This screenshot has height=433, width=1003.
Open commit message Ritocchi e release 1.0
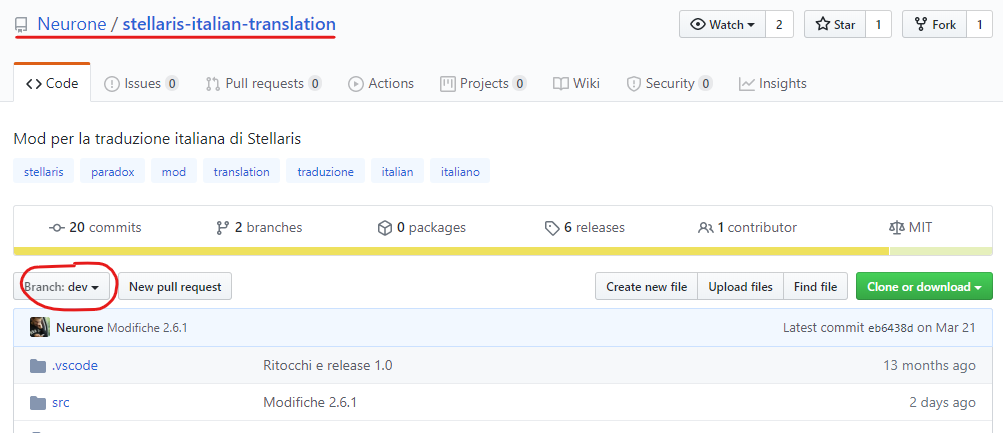click(x=328, y=366)
